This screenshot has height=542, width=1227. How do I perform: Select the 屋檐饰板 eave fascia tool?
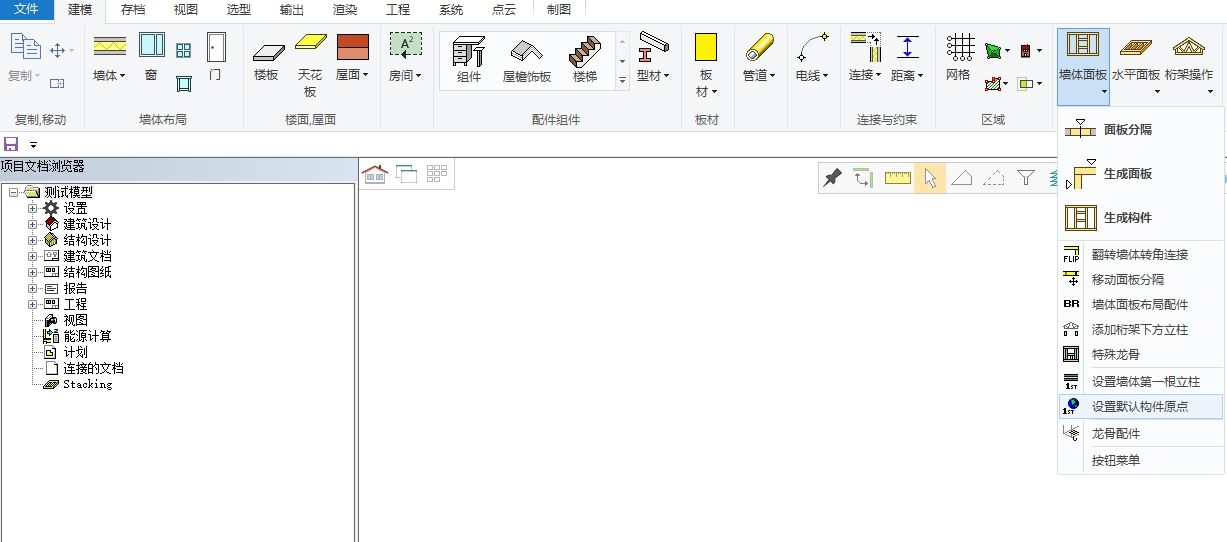point(526,60)
